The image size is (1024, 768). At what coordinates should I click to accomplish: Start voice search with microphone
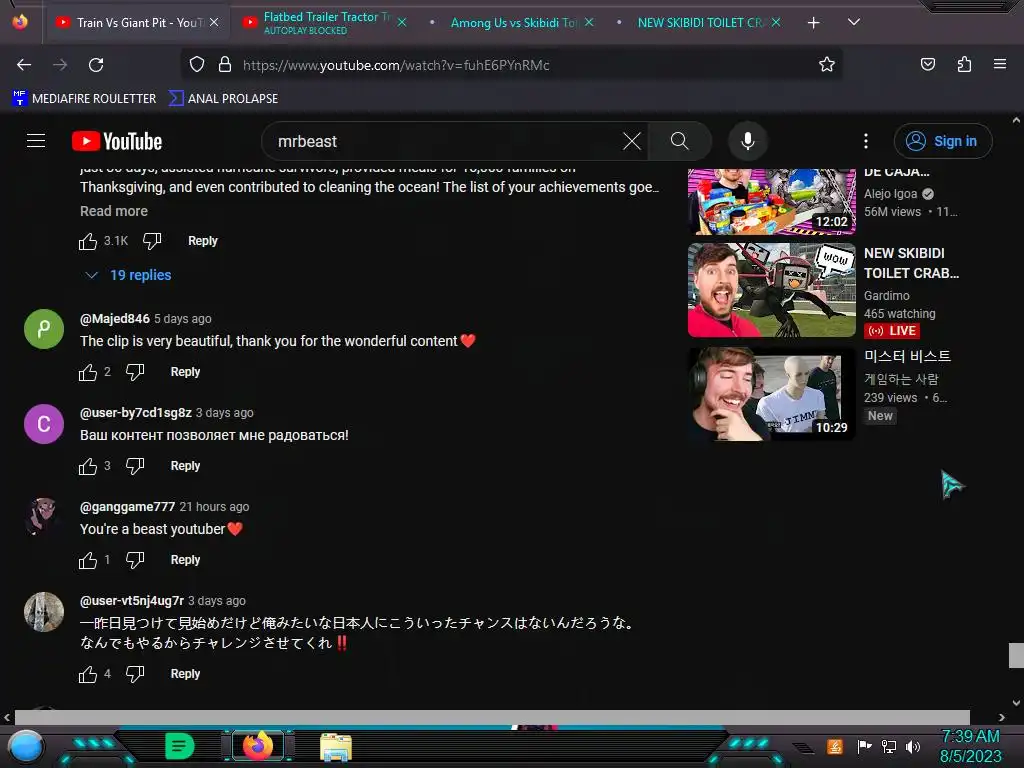(748, 141)
